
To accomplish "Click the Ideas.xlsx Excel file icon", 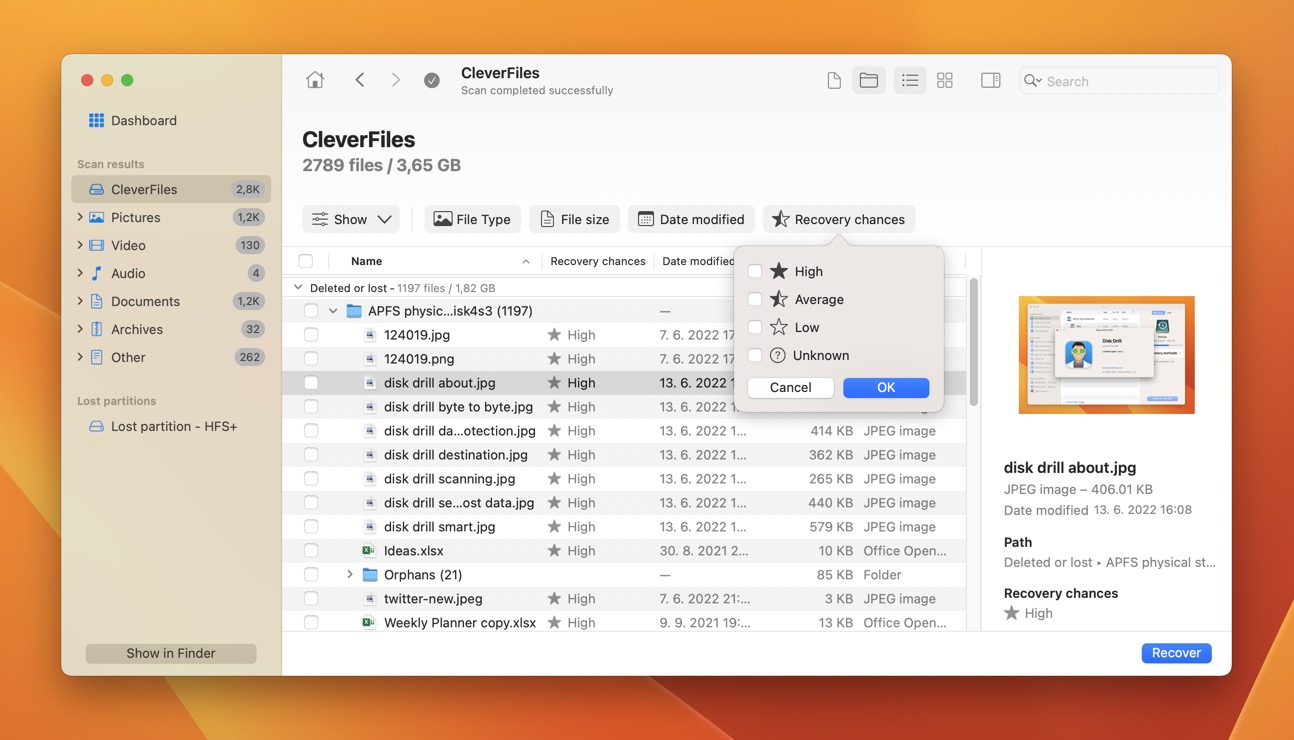I will pos(368,551).
